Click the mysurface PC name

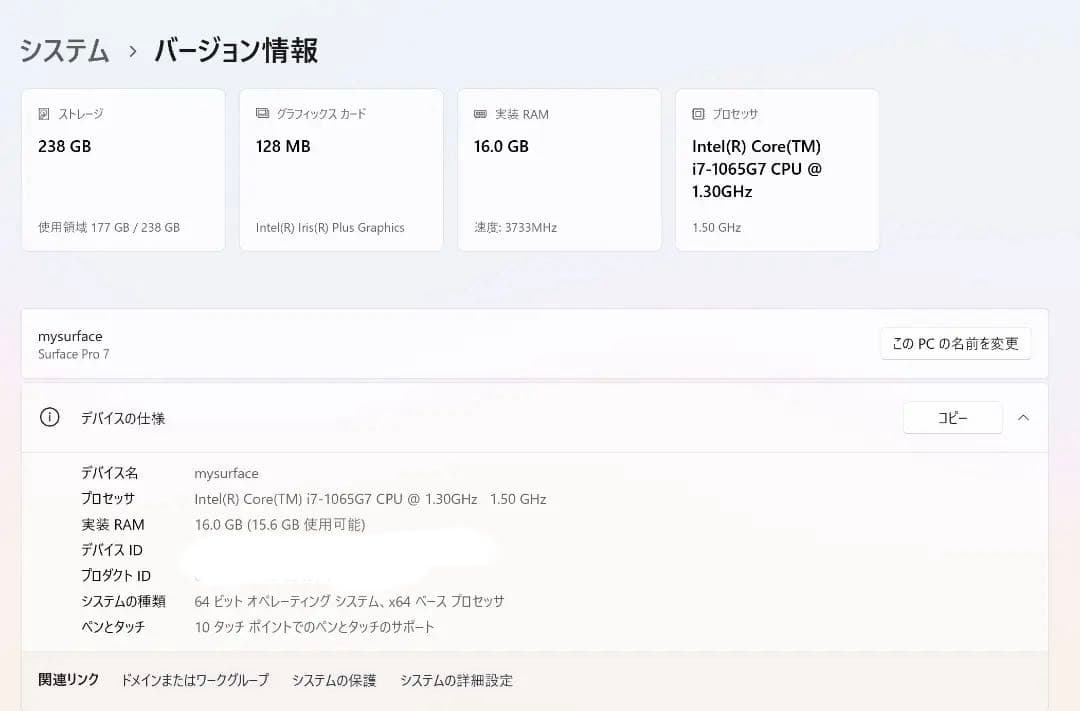70,336
